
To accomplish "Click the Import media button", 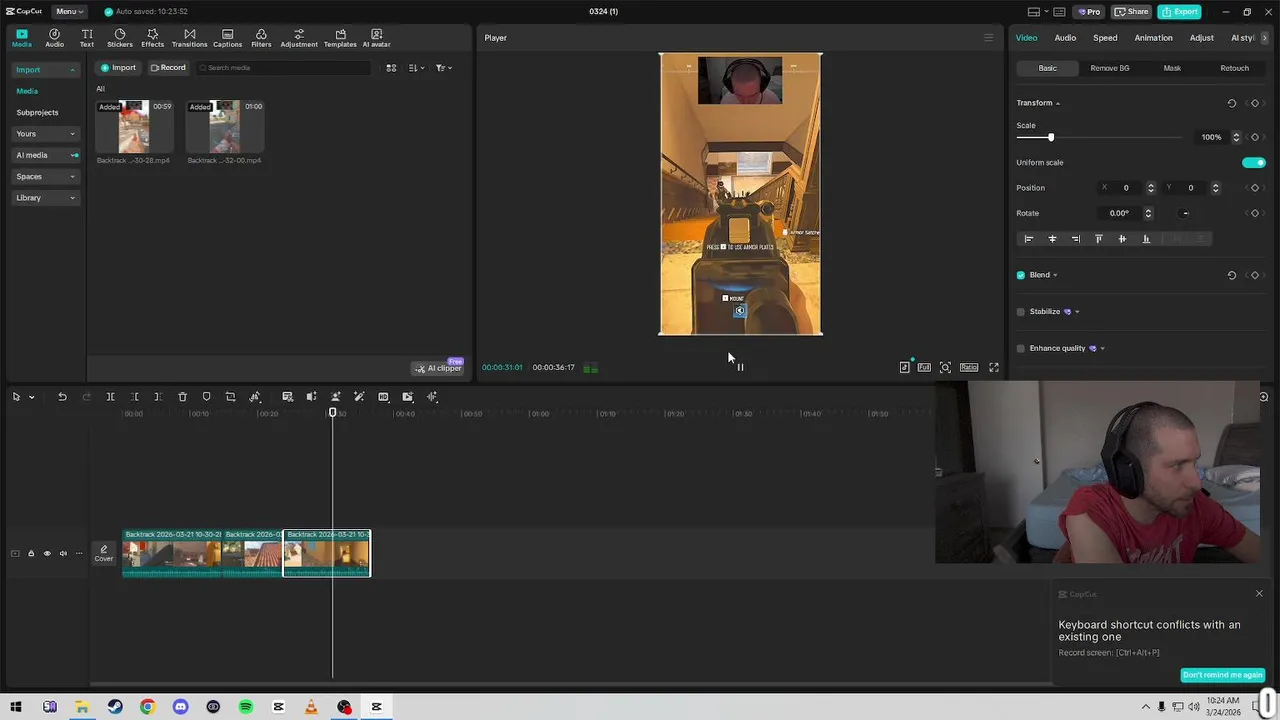I will pos(118,68).
